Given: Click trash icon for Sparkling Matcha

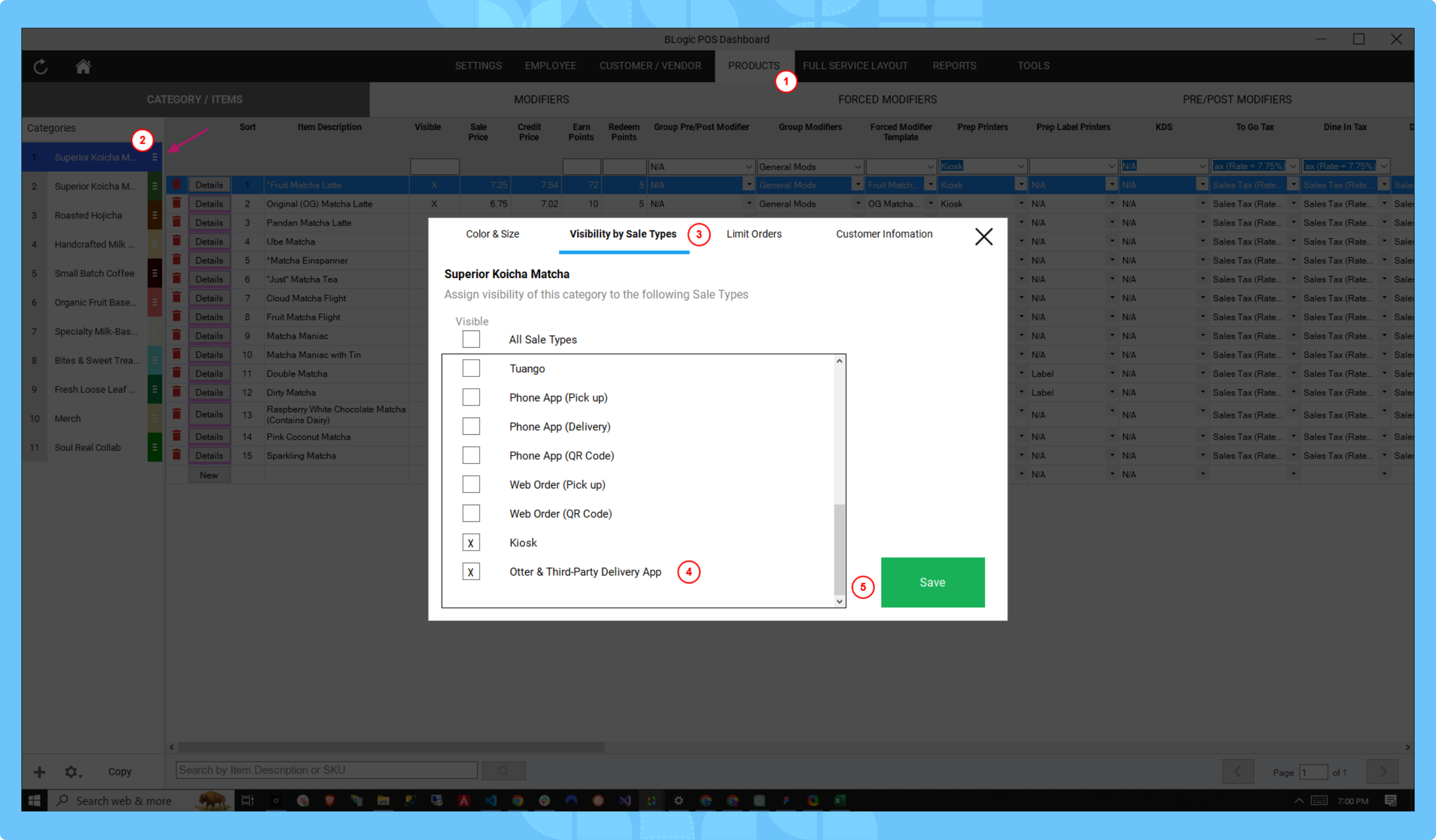Looking at the screenshot, I should pyautogui.click(x=177, y=455).
